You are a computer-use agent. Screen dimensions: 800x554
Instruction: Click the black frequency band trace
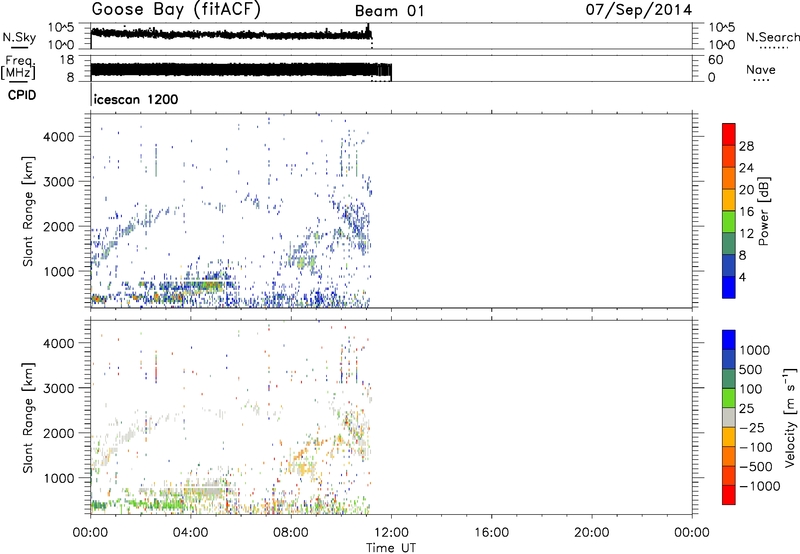[241, 70]
